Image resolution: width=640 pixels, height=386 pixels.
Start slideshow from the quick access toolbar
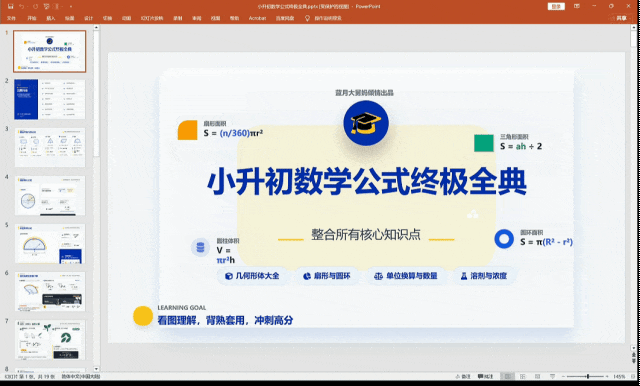(47, 7)
